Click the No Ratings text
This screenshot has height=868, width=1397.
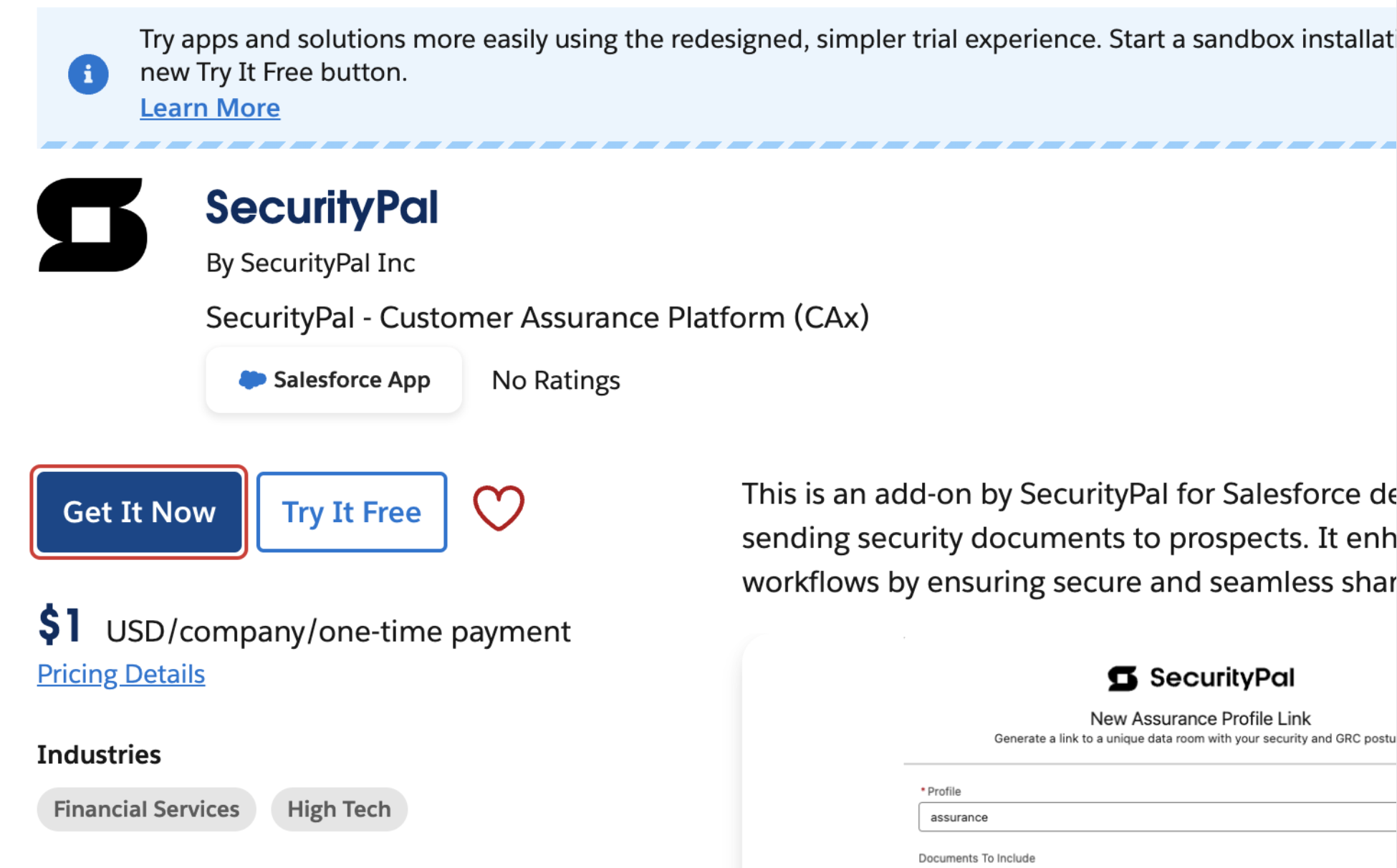pos(556,380)
